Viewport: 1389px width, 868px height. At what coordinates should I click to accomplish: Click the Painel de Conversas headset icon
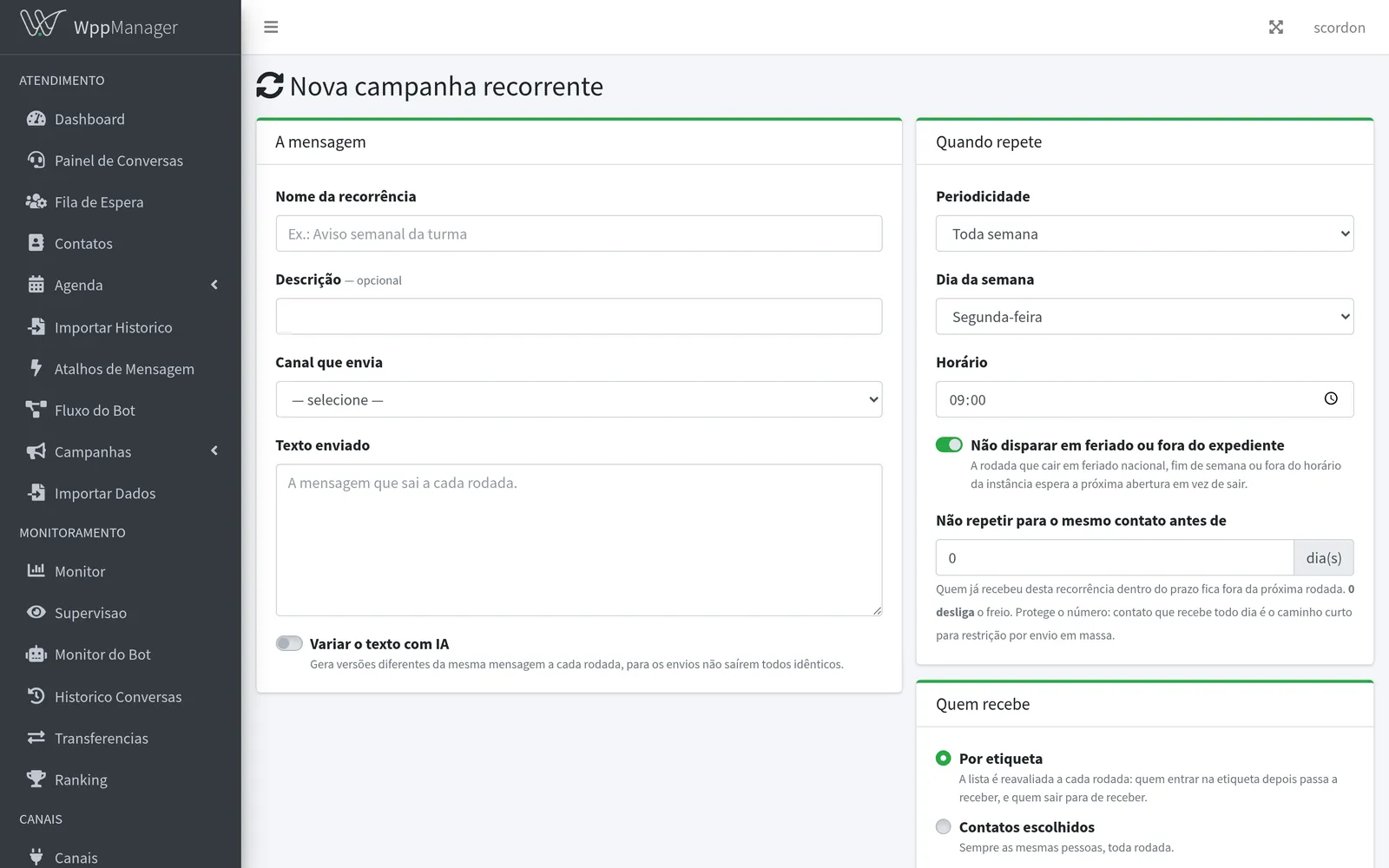[x=36, y=161]
